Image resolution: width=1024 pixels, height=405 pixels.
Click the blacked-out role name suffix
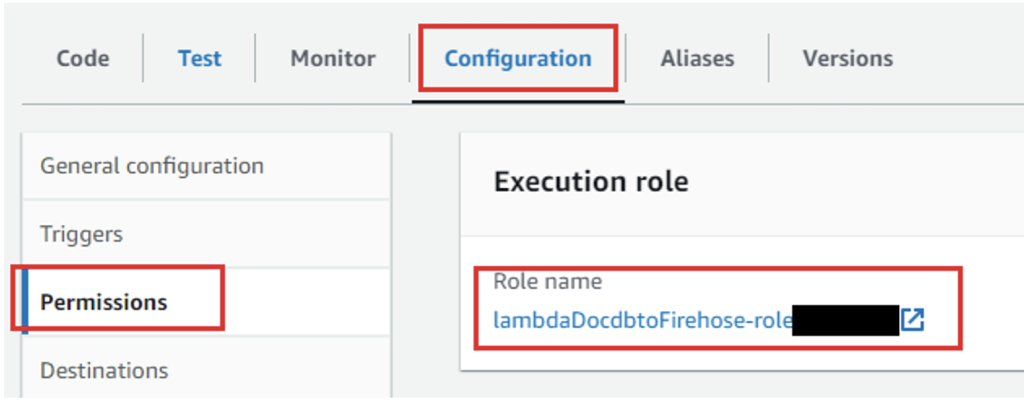845,321
